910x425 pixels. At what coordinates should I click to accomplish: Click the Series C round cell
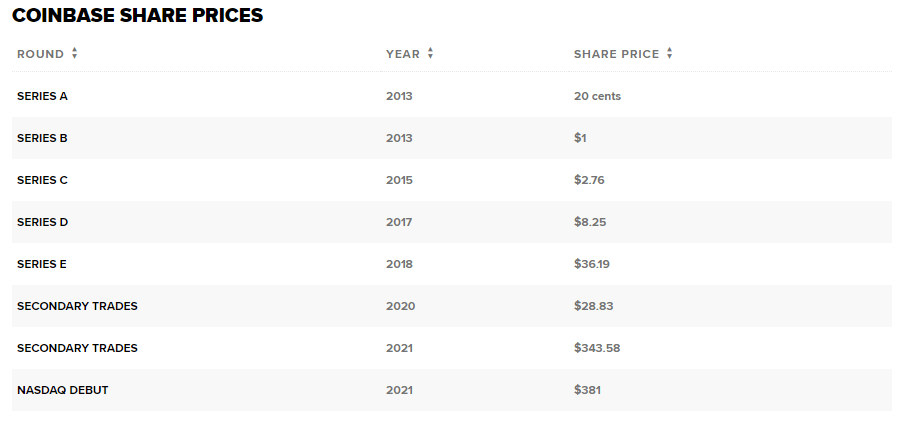42,180
